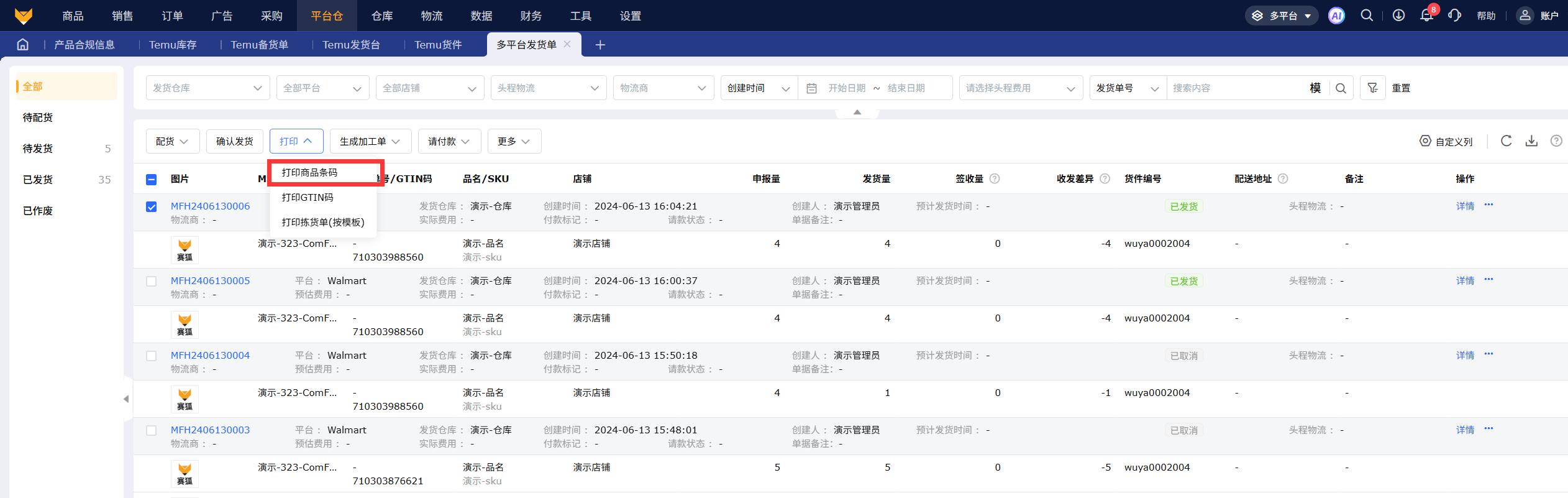Uncheck the MFH2406130006 row checkbox
The image size is (1568, 498).
click(x=151, y=206)
